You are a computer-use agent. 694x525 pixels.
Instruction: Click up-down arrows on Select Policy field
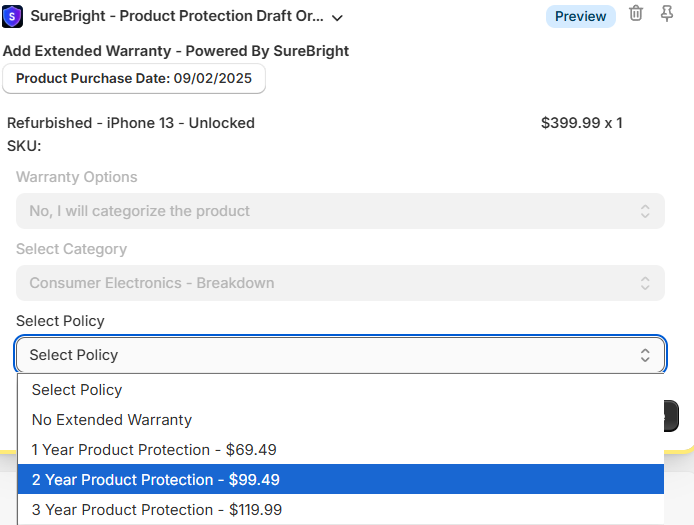click(x=645, y=355)
